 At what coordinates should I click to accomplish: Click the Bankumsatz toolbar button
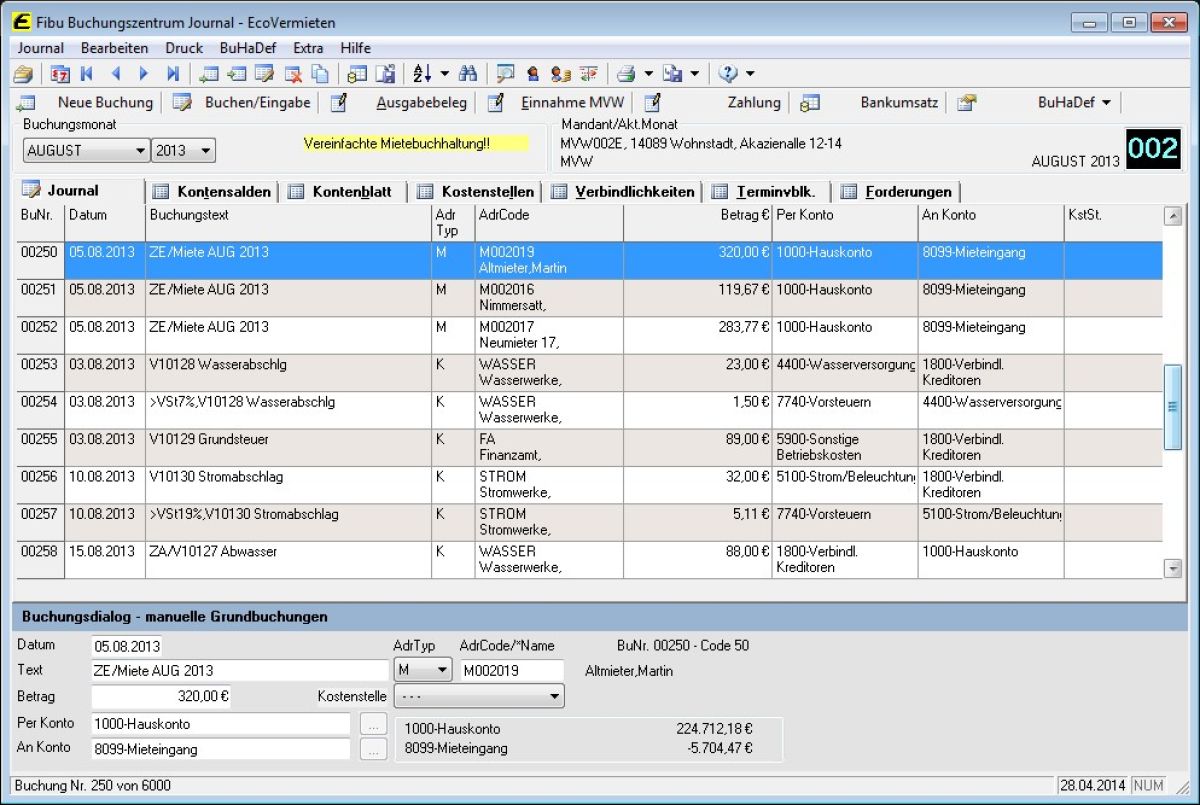[x=870, y=102]
